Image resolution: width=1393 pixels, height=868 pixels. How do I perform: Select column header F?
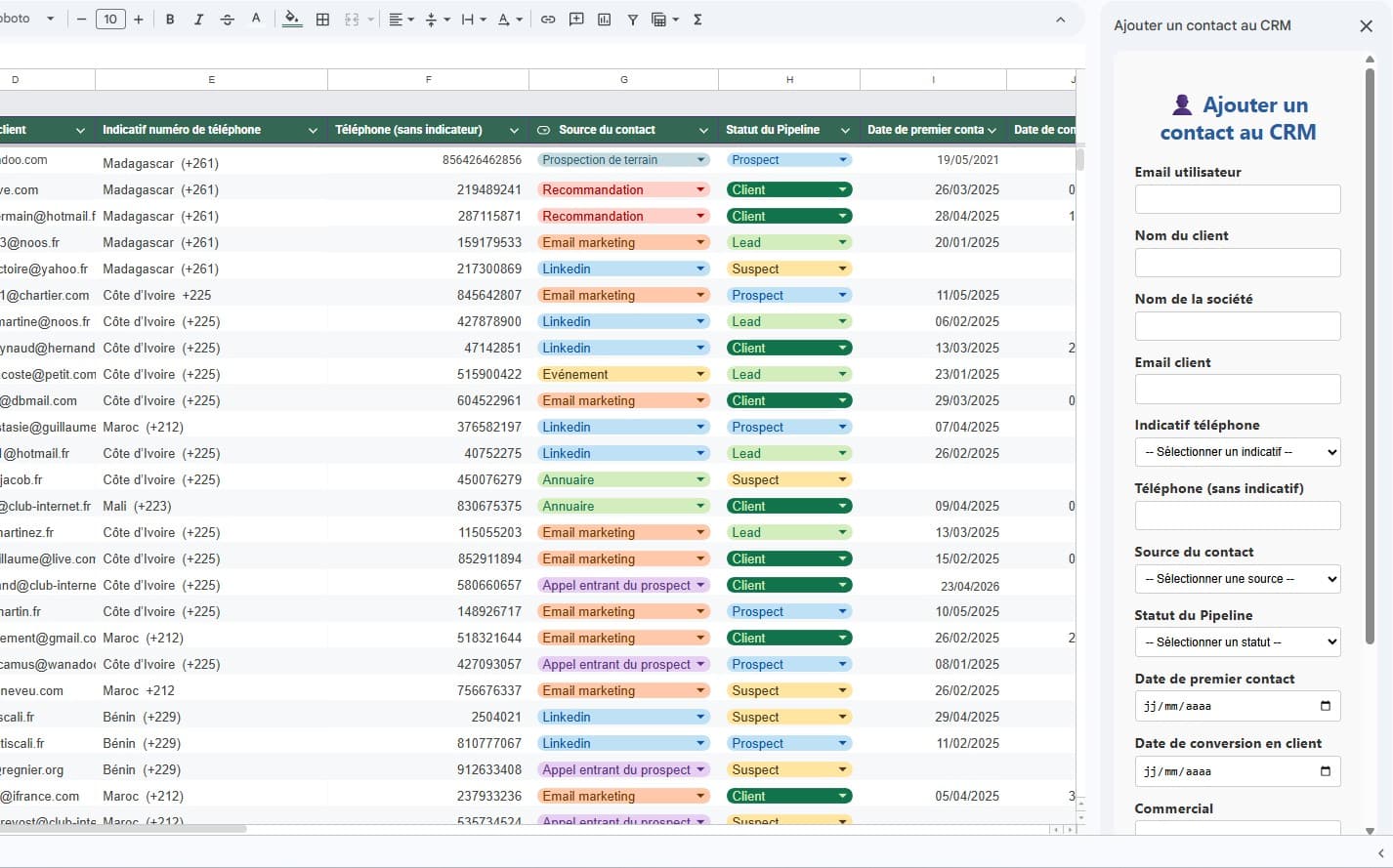[428, 80]
